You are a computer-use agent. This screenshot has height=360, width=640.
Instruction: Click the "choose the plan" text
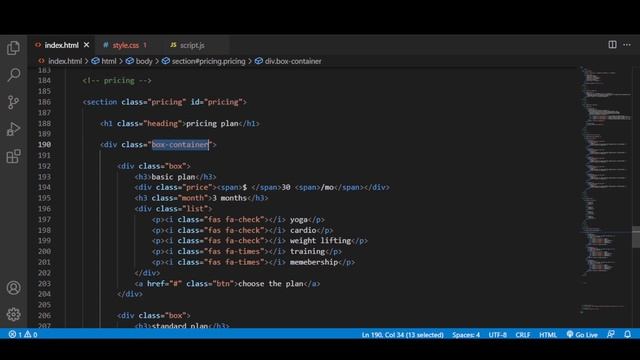pyautogui.click(x=271, y=284)
